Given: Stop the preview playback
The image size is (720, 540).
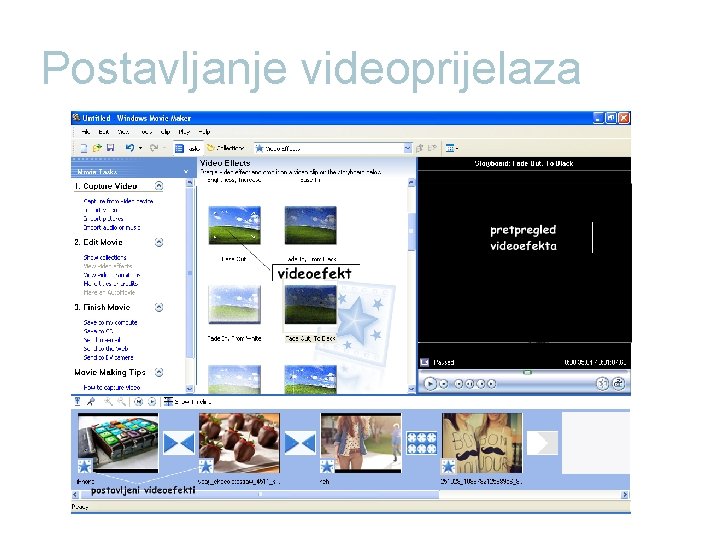Looking at the screenshot, I should [444, 384].
